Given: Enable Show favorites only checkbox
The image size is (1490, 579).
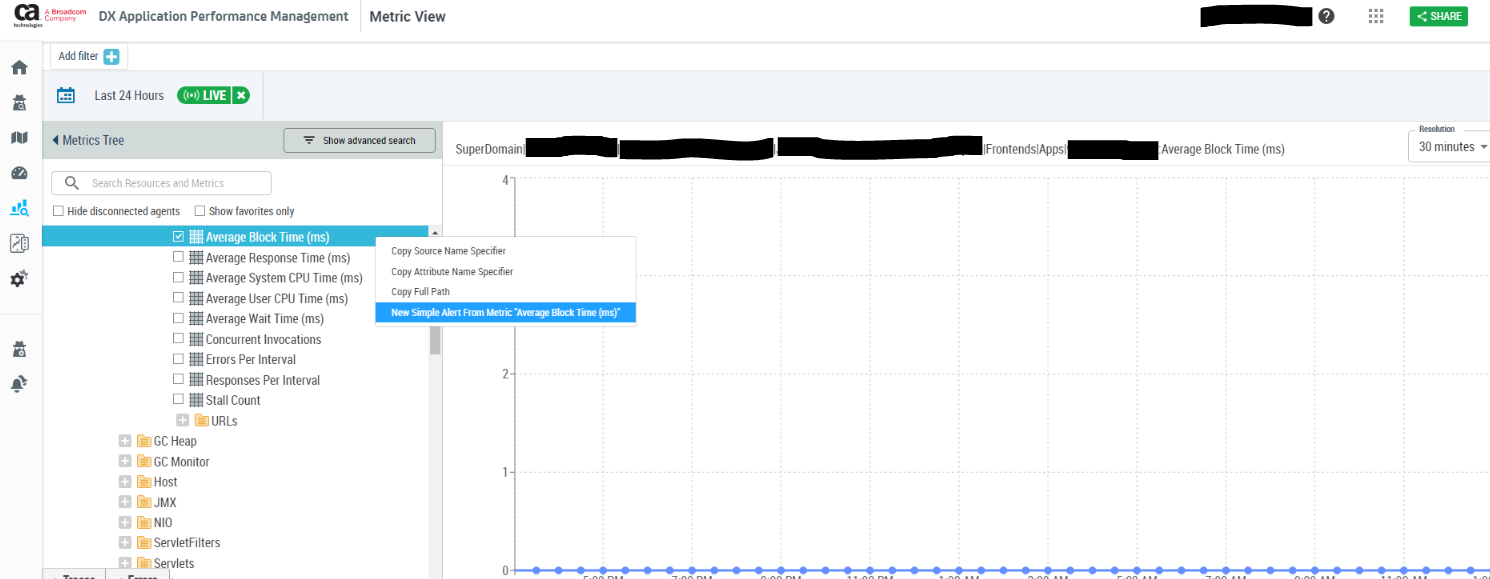Looking at the screenshot, I should pos(200,211).
